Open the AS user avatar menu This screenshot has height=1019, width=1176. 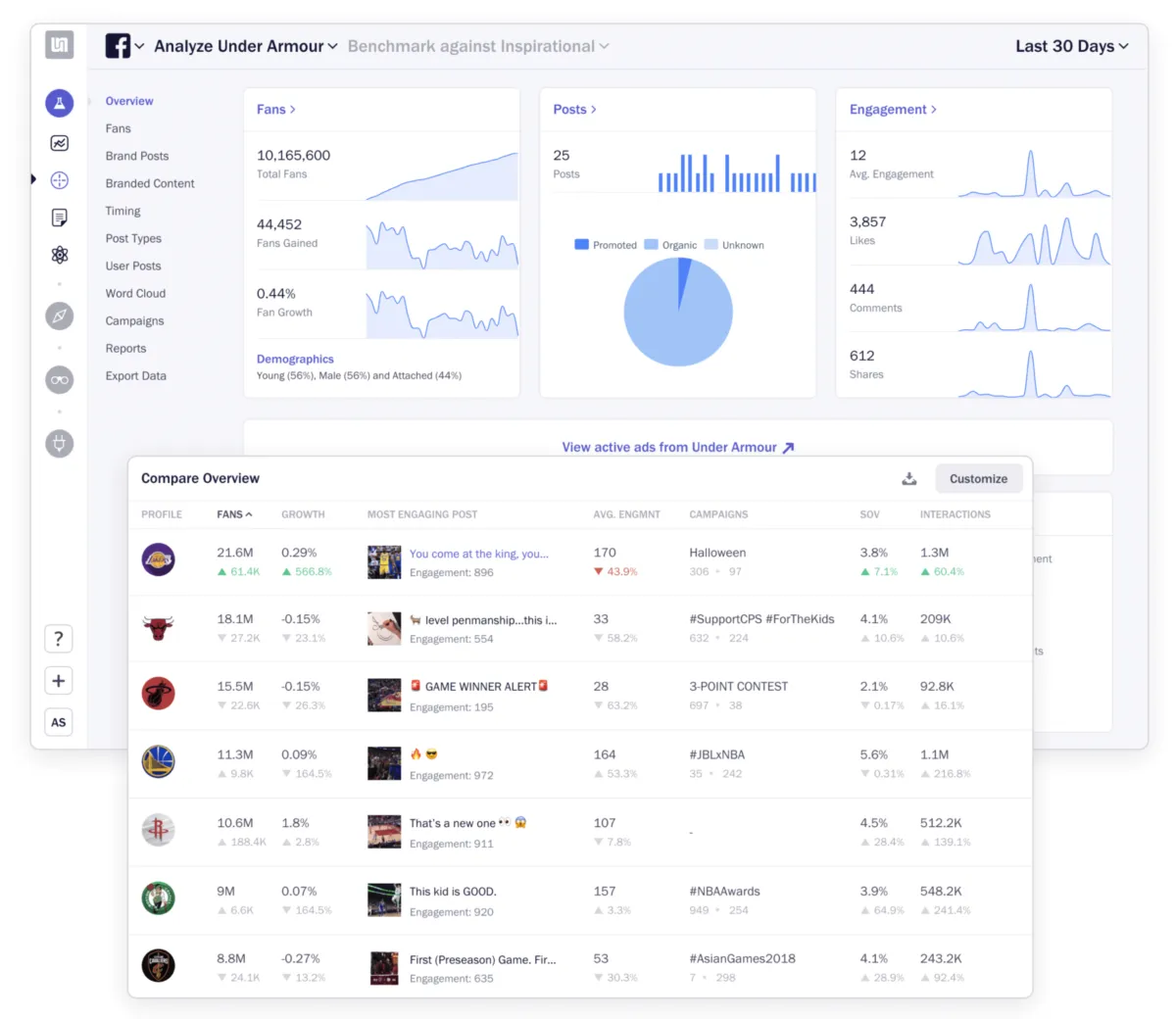[59, 722]
